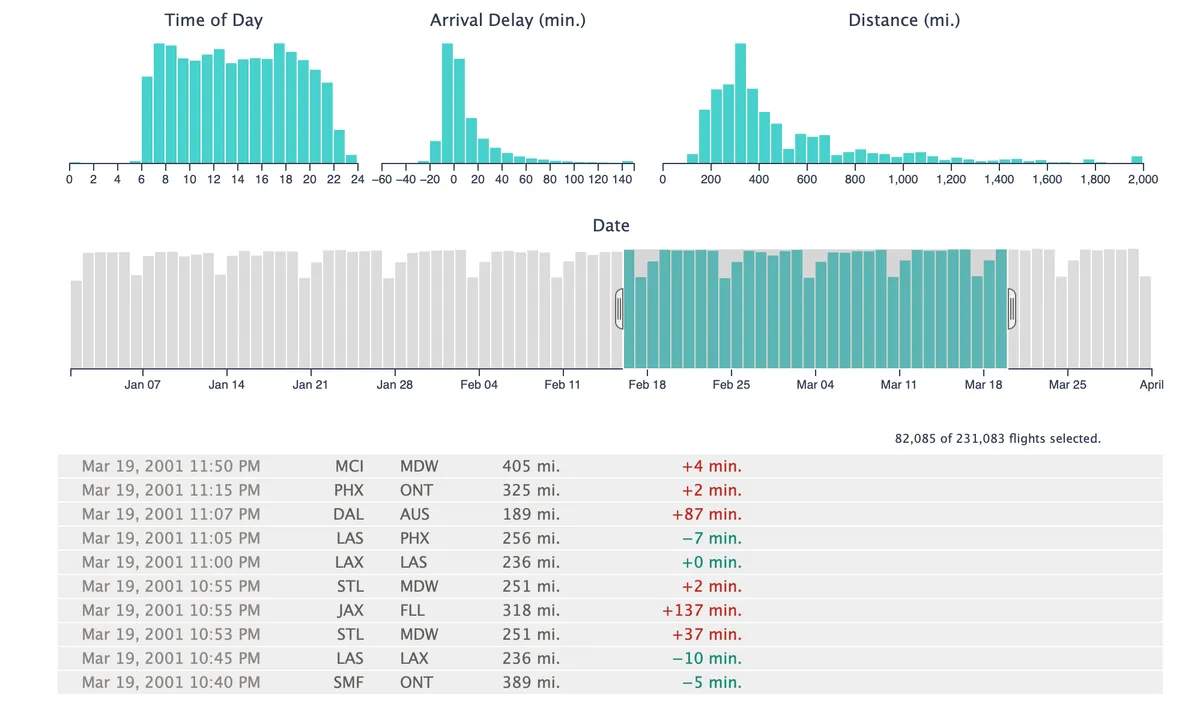Select flight row Mar 19, 2001 11:50 PM
Viewport: 1200px width, 721px height.
[x=610, y=466]
